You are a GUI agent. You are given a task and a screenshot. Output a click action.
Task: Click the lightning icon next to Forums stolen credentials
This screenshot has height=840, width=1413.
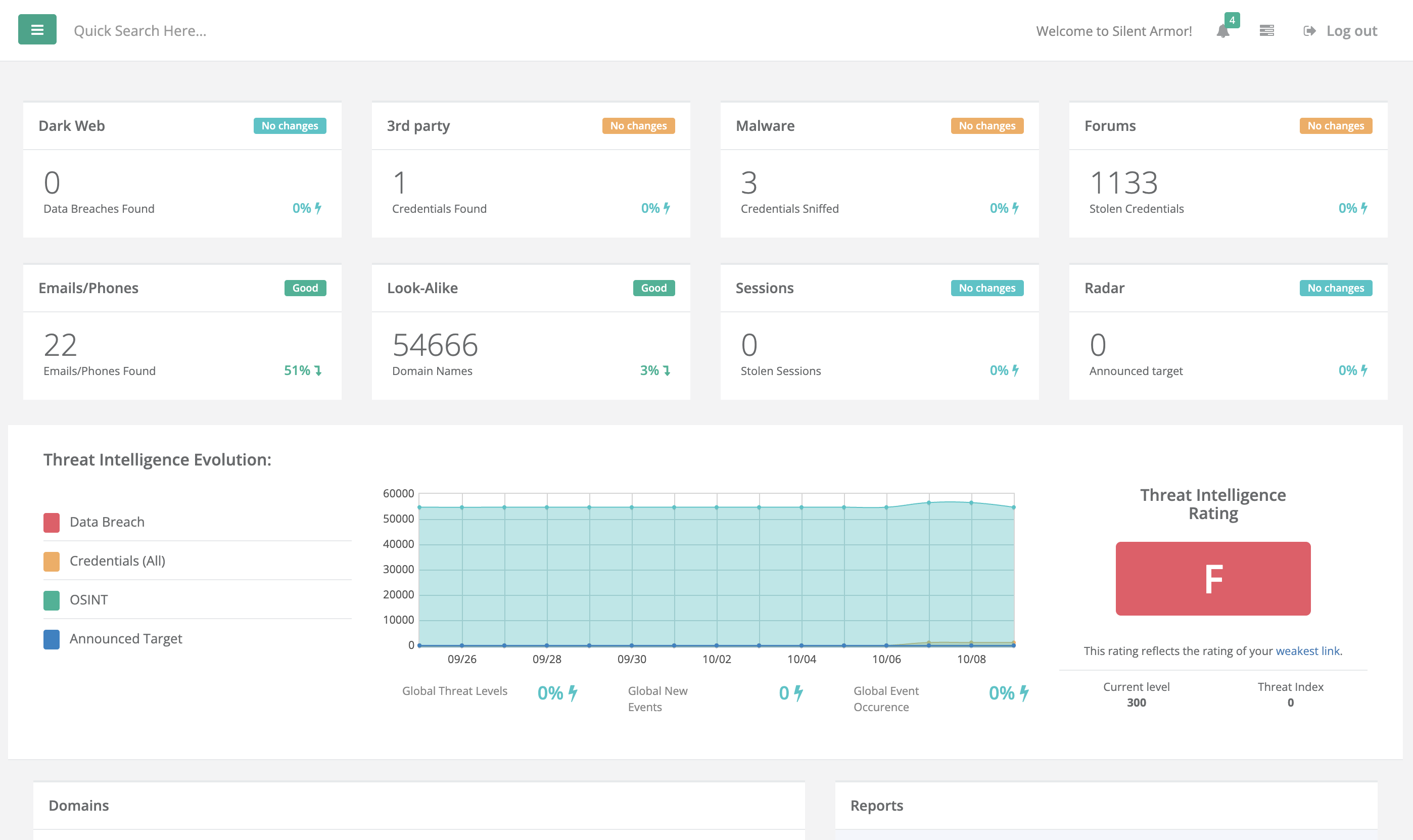coord(1364,208)
